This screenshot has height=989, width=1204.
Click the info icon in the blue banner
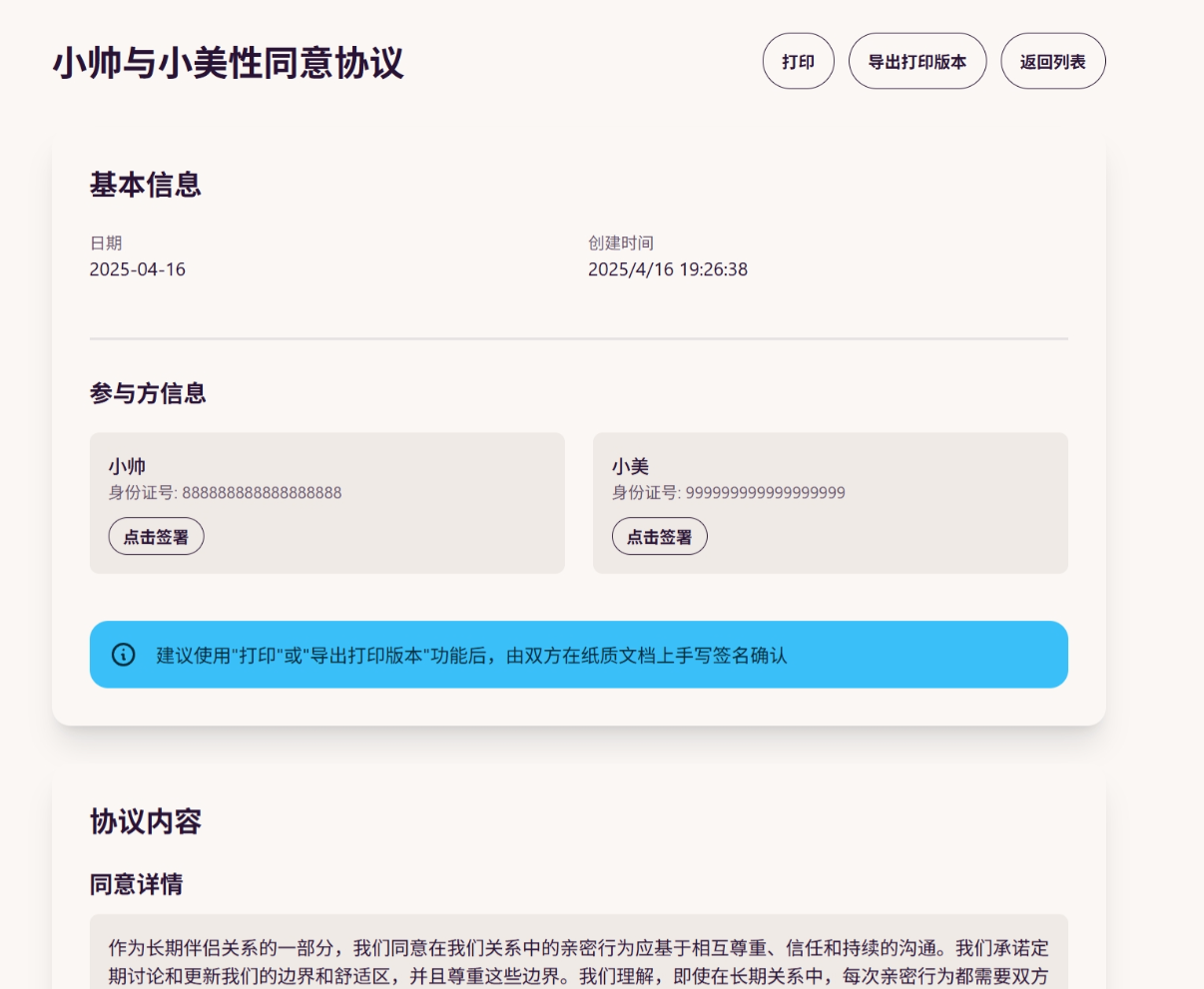pos(123,655)
